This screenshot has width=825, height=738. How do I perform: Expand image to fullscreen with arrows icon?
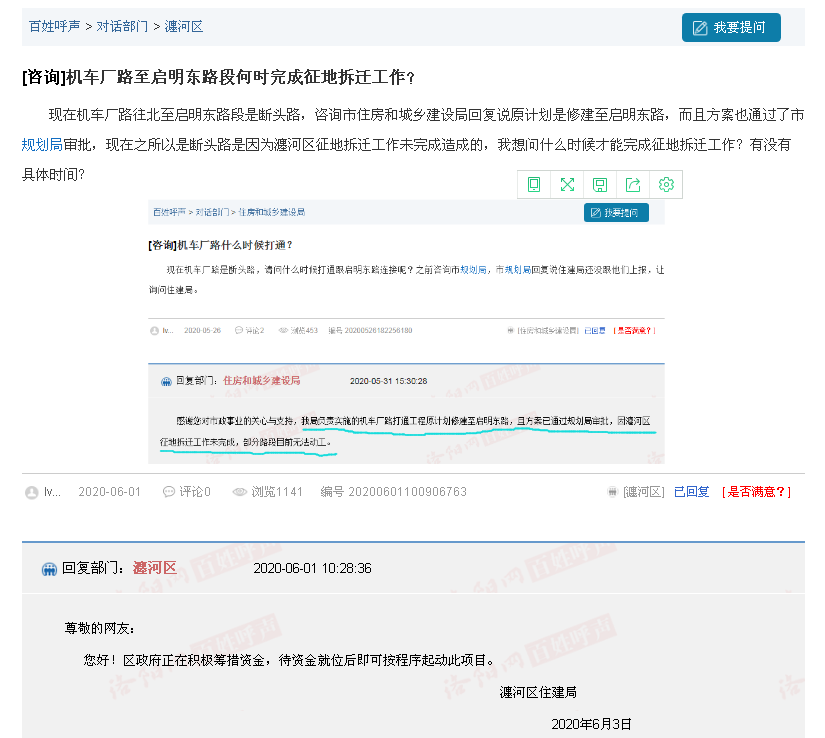click(x=567, y=184)
